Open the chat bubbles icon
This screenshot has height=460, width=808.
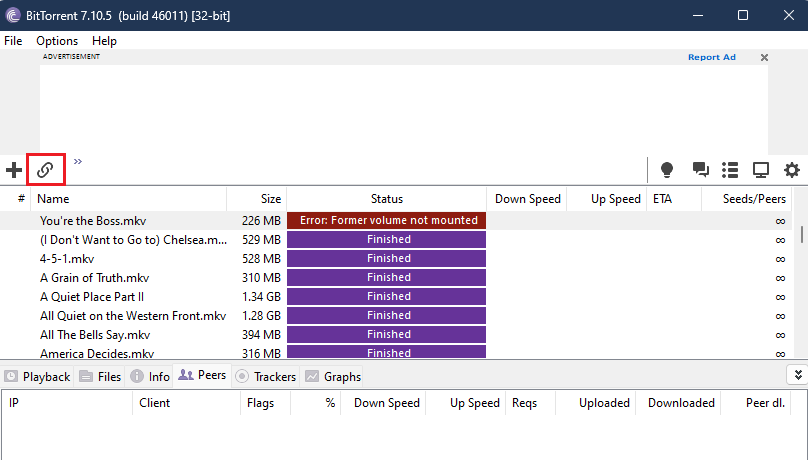(700, 169)
